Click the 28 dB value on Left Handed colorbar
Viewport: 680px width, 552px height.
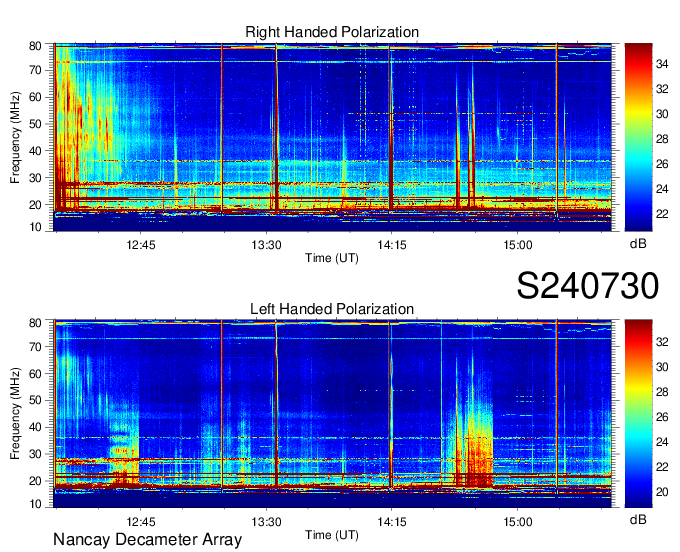click(x=662, y=392)
